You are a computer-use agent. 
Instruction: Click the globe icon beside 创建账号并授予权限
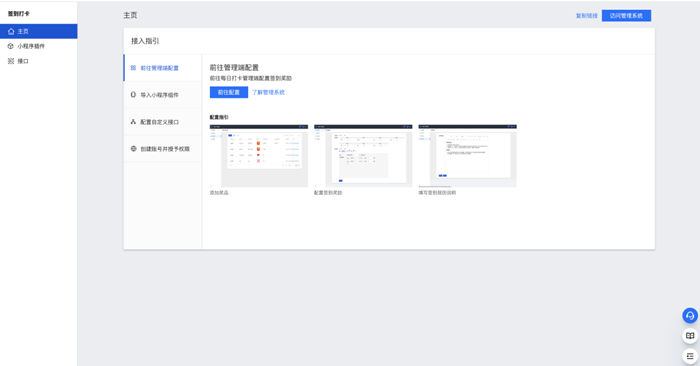point(133,149)
